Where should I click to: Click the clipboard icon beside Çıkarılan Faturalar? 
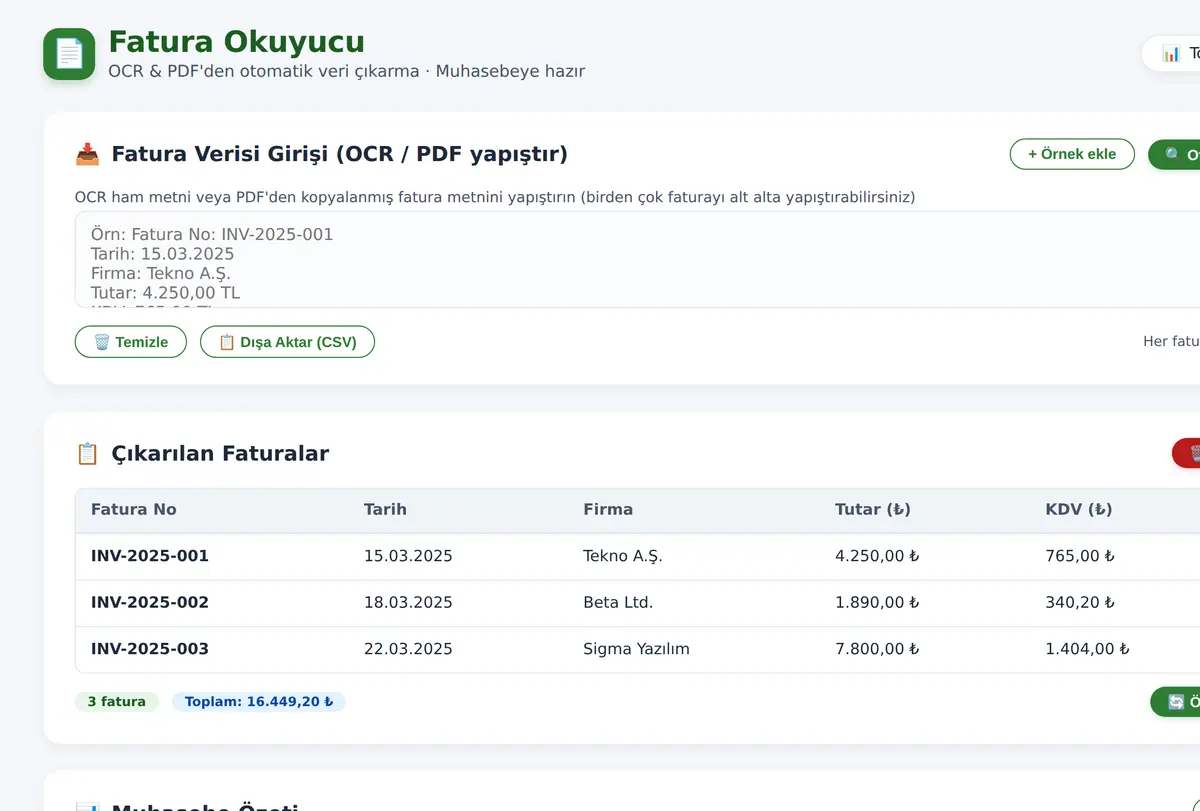pos(87,453)
